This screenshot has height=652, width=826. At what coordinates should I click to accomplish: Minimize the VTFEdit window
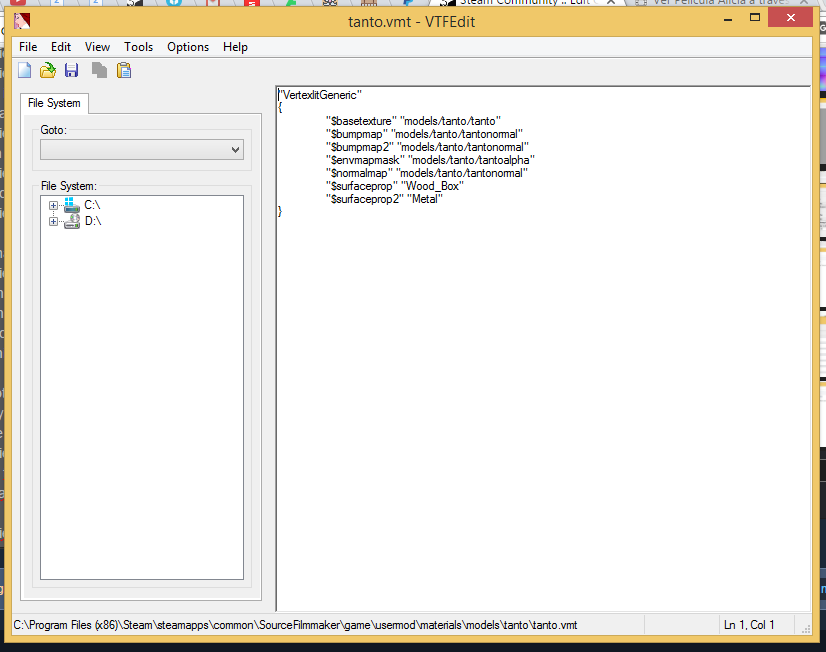tap(728, 19)
